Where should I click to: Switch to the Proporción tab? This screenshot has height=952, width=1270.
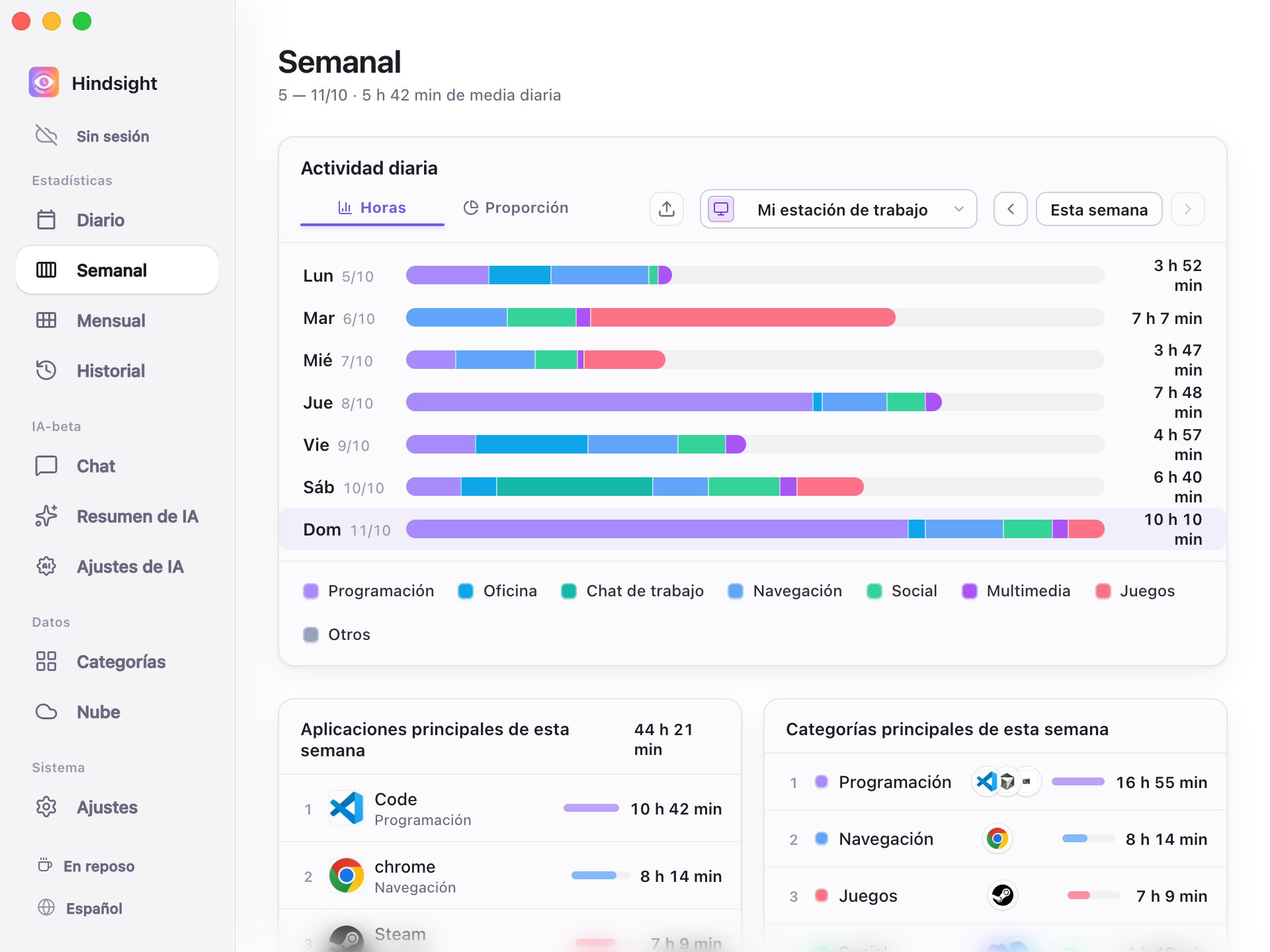coord(516,208)
